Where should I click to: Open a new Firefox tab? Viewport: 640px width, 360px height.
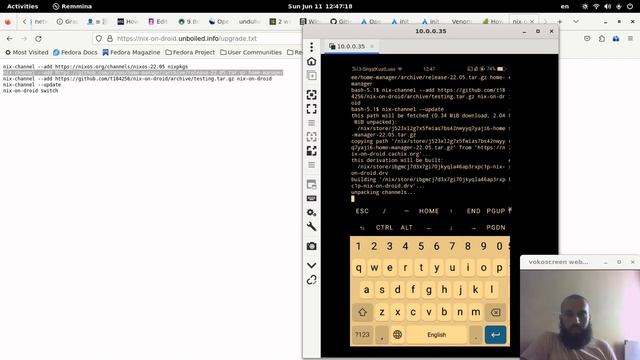pos(560,22)
